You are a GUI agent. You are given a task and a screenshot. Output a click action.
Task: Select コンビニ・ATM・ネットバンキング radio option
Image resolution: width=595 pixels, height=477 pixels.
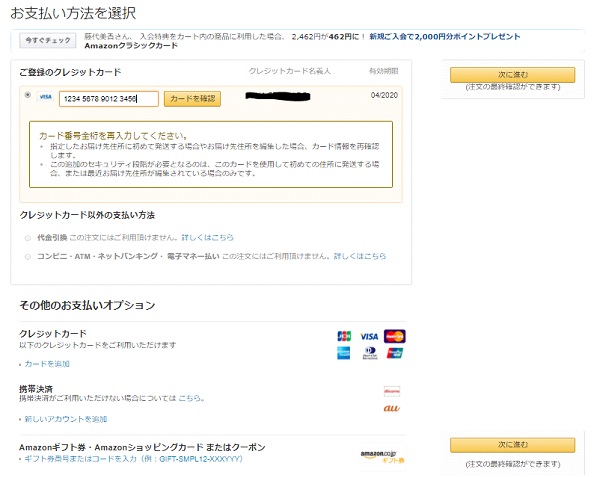click(28, 257)
